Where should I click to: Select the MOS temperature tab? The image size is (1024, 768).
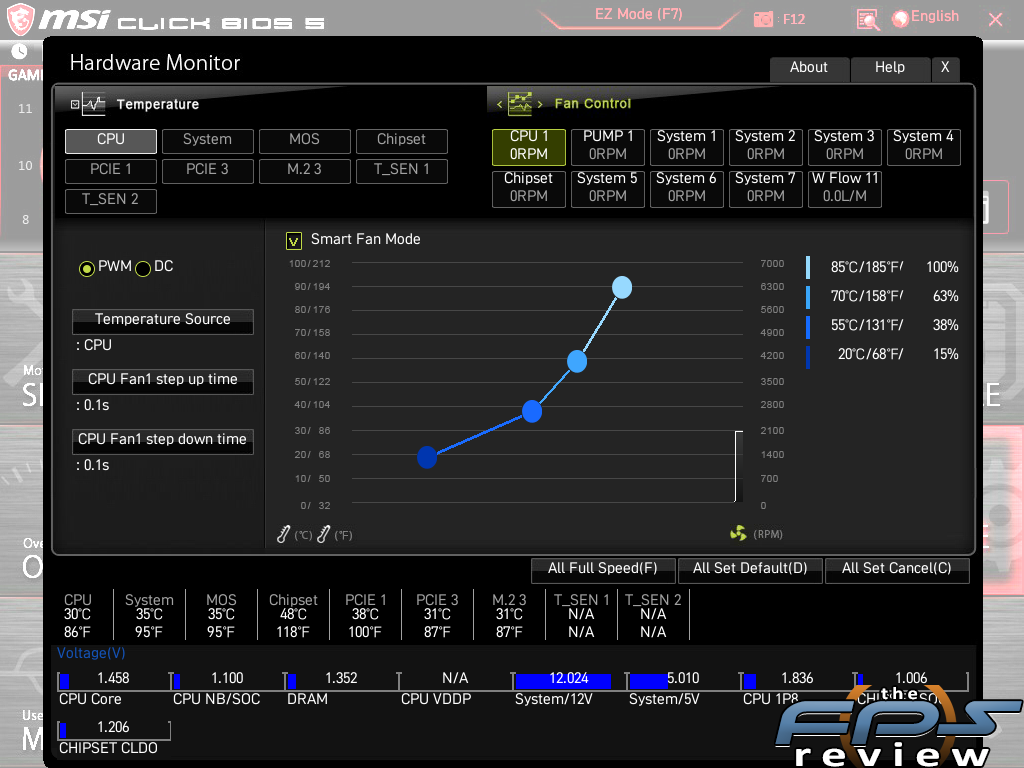305,140
